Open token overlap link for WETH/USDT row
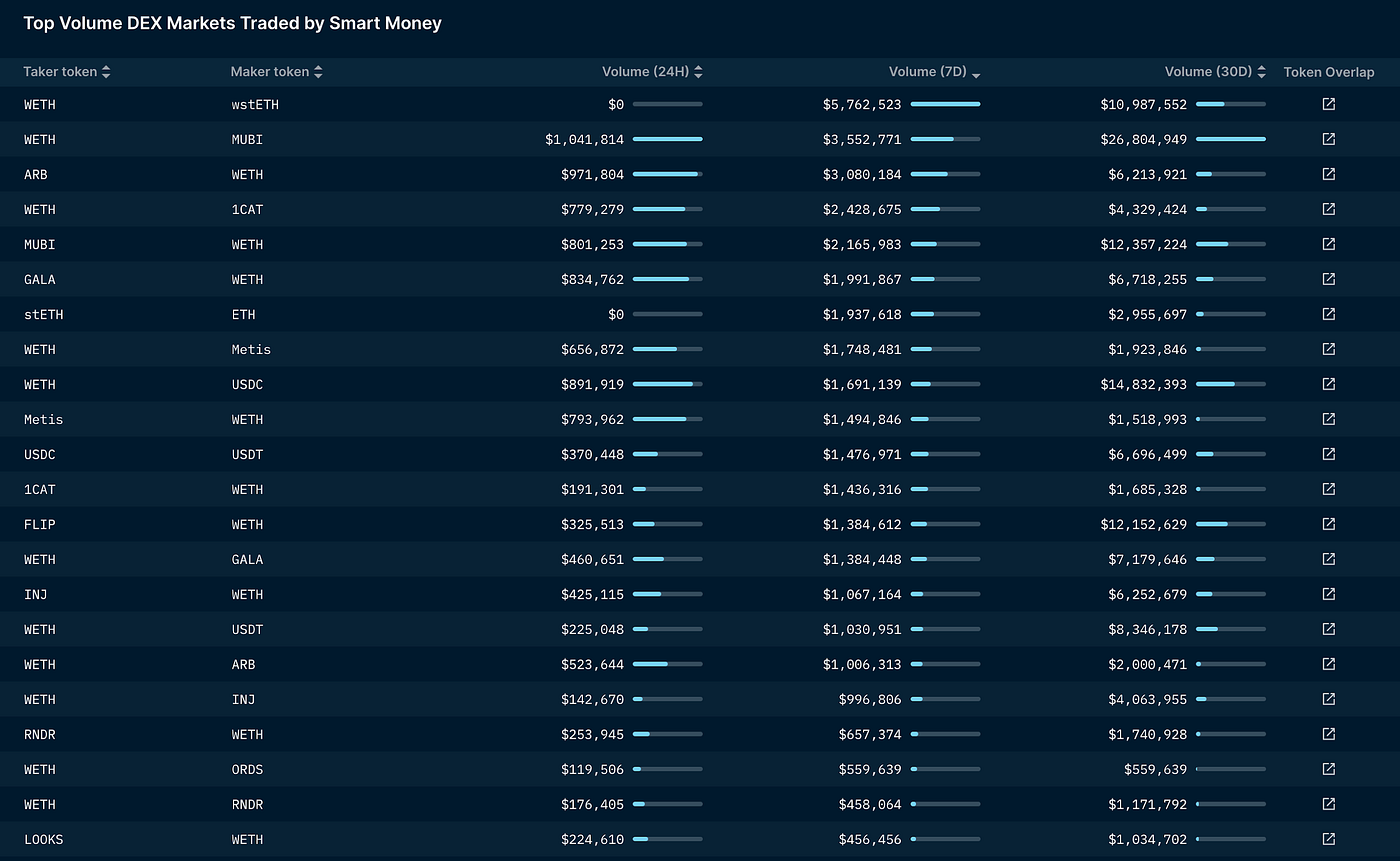The height and width of the screenshot is (861, 1400). pyautogui.click(x=1328, y=629)
